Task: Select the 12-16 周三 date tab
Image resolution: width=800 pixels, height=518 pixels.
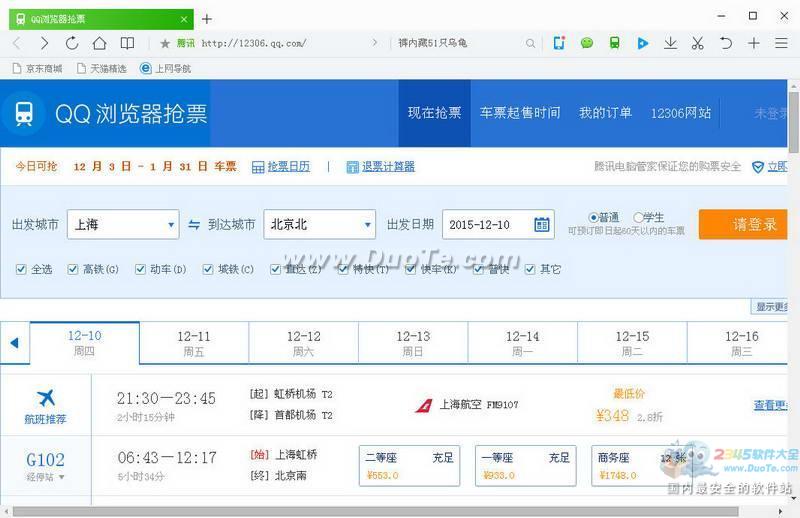Action: click(738, 343)
